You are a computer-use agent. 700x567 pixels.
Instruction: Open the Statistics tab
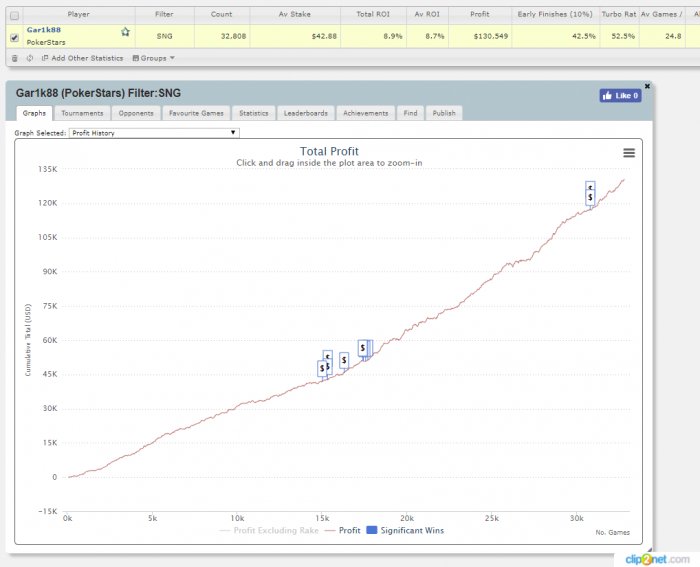click(254, 113)
